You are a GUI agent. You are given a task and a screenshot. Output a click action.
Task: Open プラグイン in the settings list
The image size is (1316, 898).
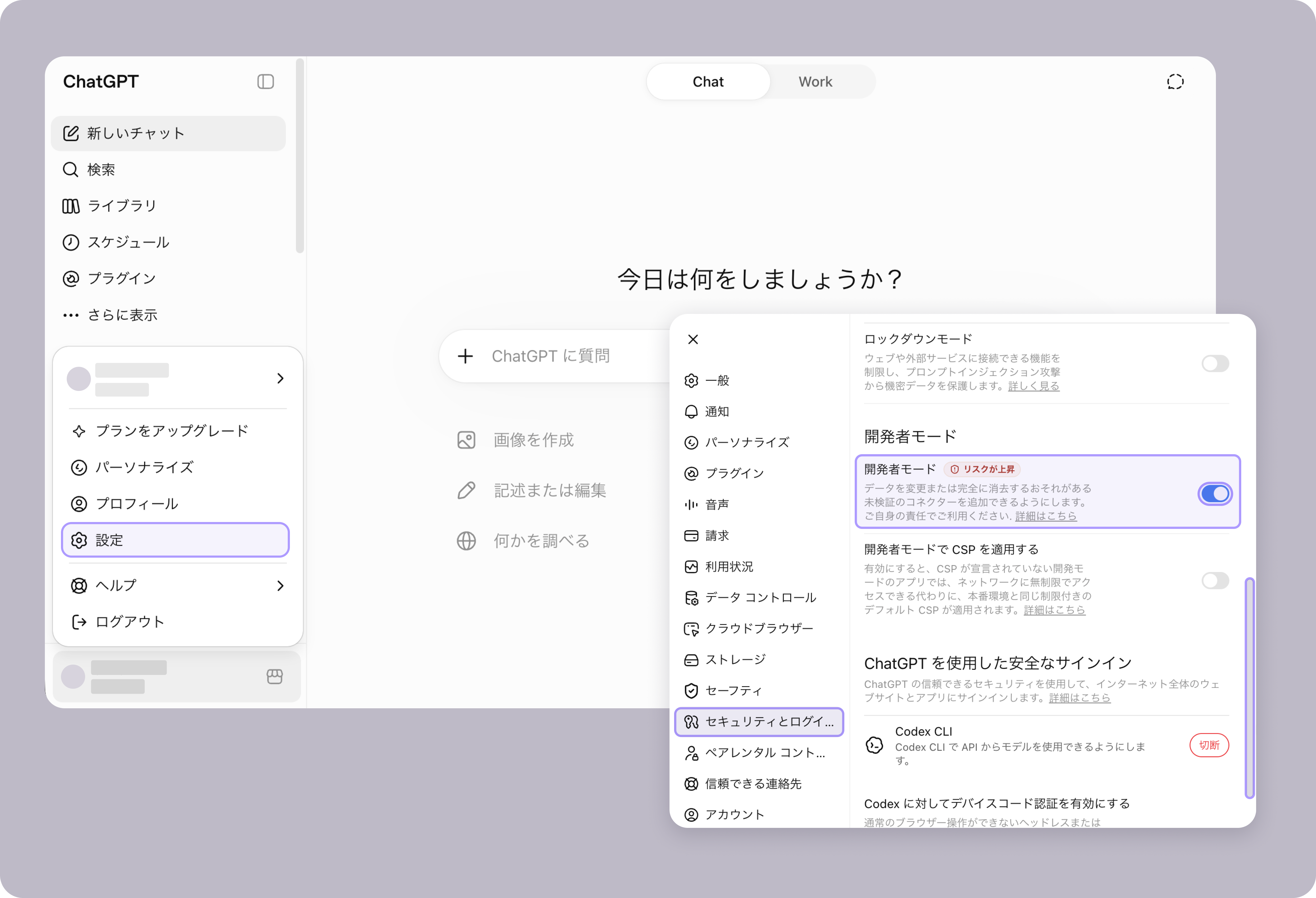[x=759, y=474]
